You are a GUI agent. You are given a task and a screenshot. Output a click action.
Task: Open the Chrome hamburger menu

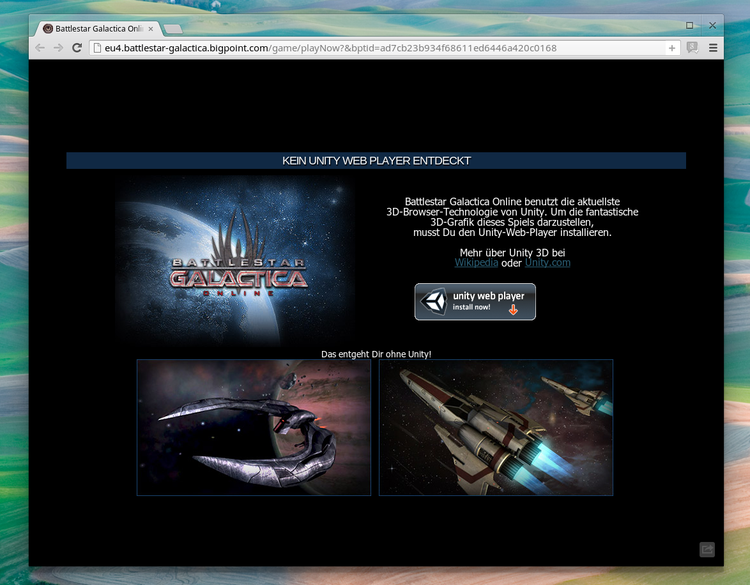coord(713,48)
